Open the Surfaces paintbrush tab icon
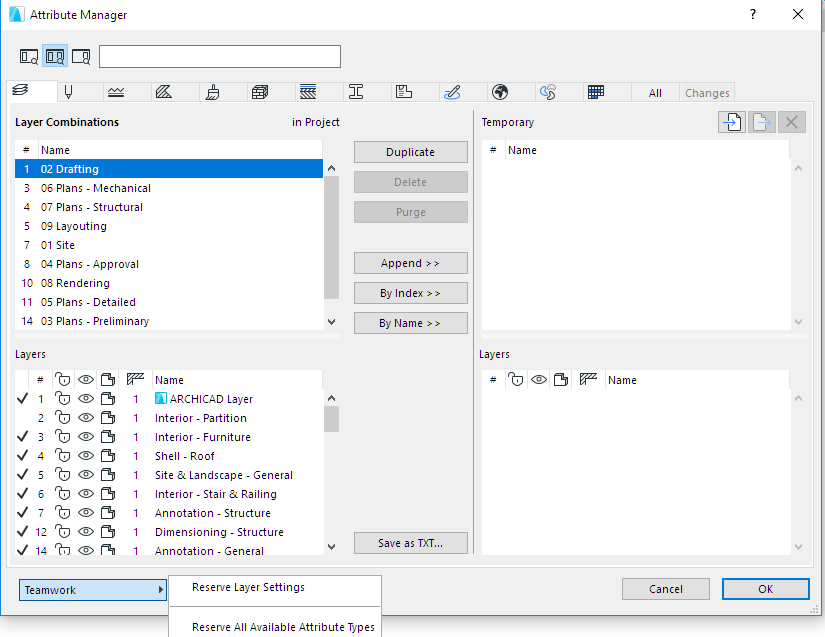Viewport: 825px width, 637px height. pos(212,92)
